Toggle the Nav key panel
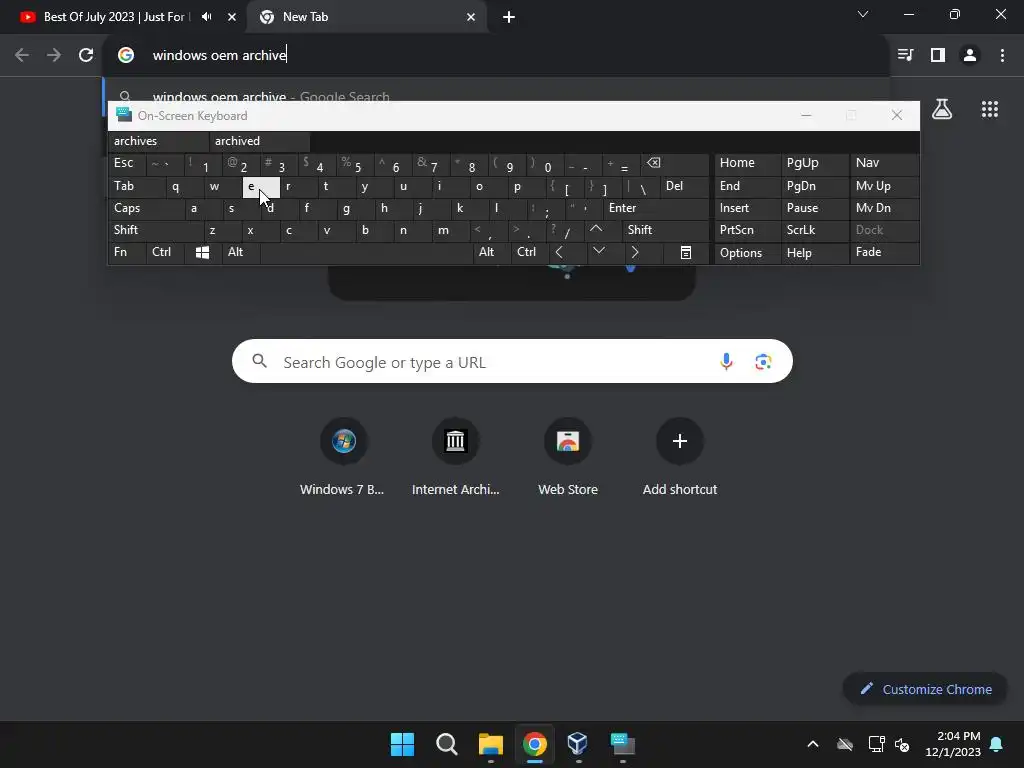Screen dimensions: 1024x768 885,163
